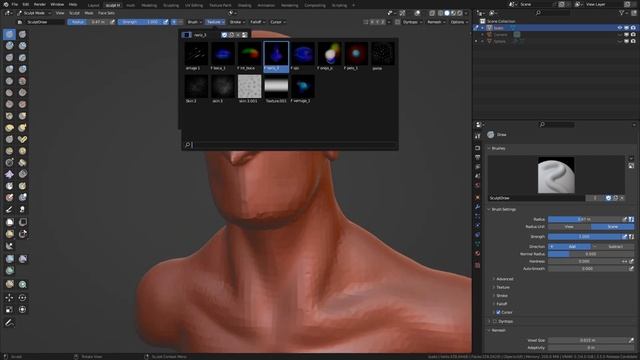Select the Mesh Filter tool
Viewport: 640px width, 360px height.
click(x=9, y=259)
